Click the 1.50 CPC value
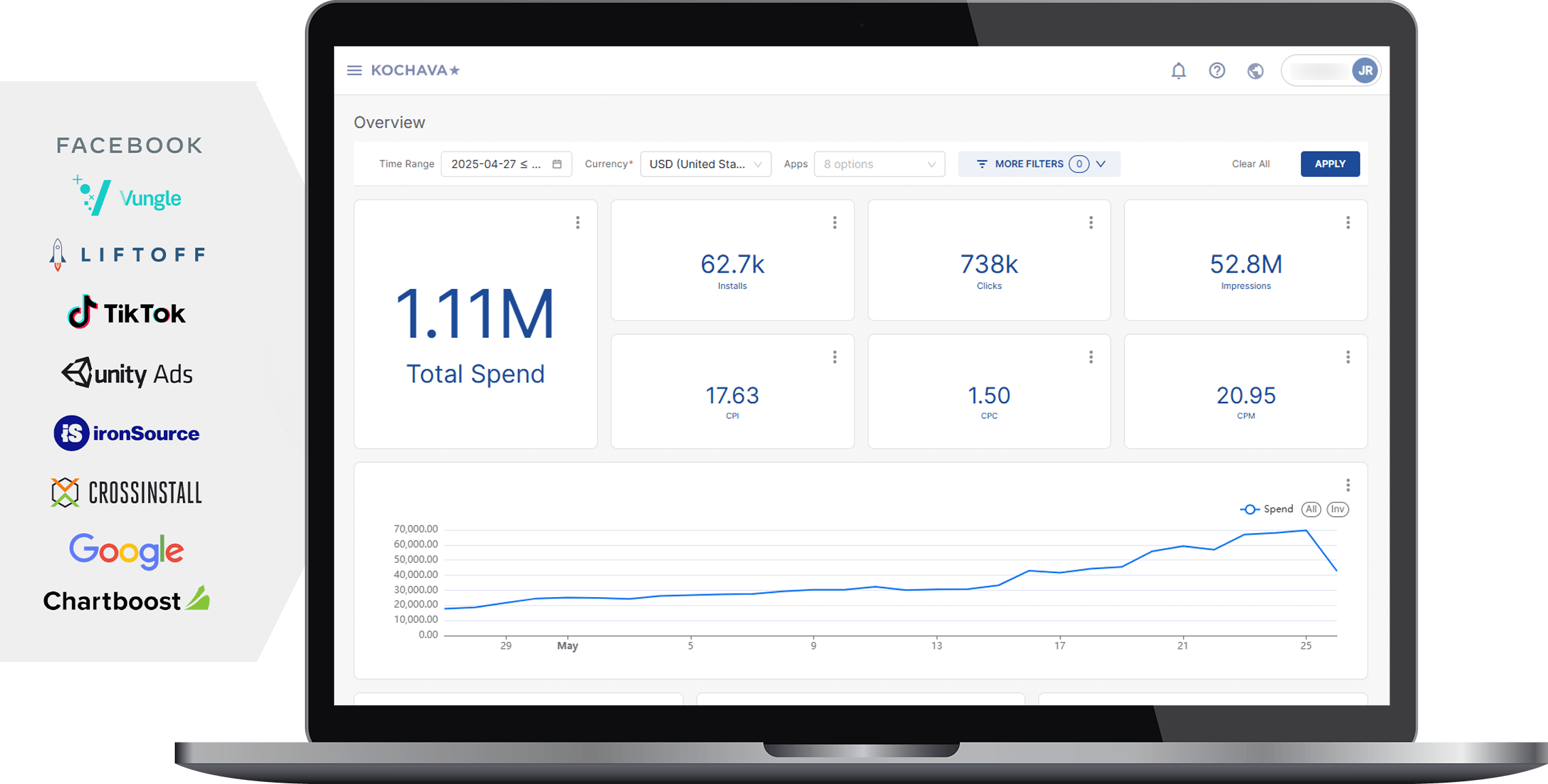1548x784 pixels. pos(989,395)
